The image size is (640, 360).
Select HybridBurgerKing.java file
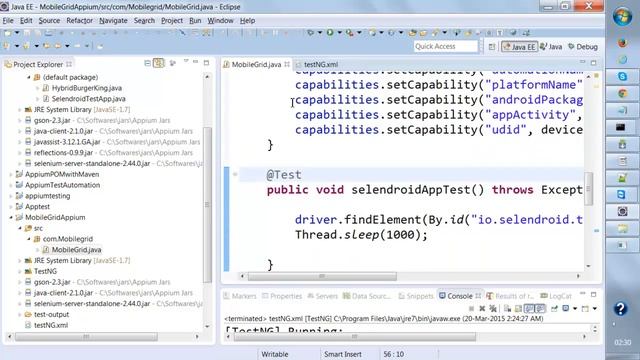[x=87, y=88]
